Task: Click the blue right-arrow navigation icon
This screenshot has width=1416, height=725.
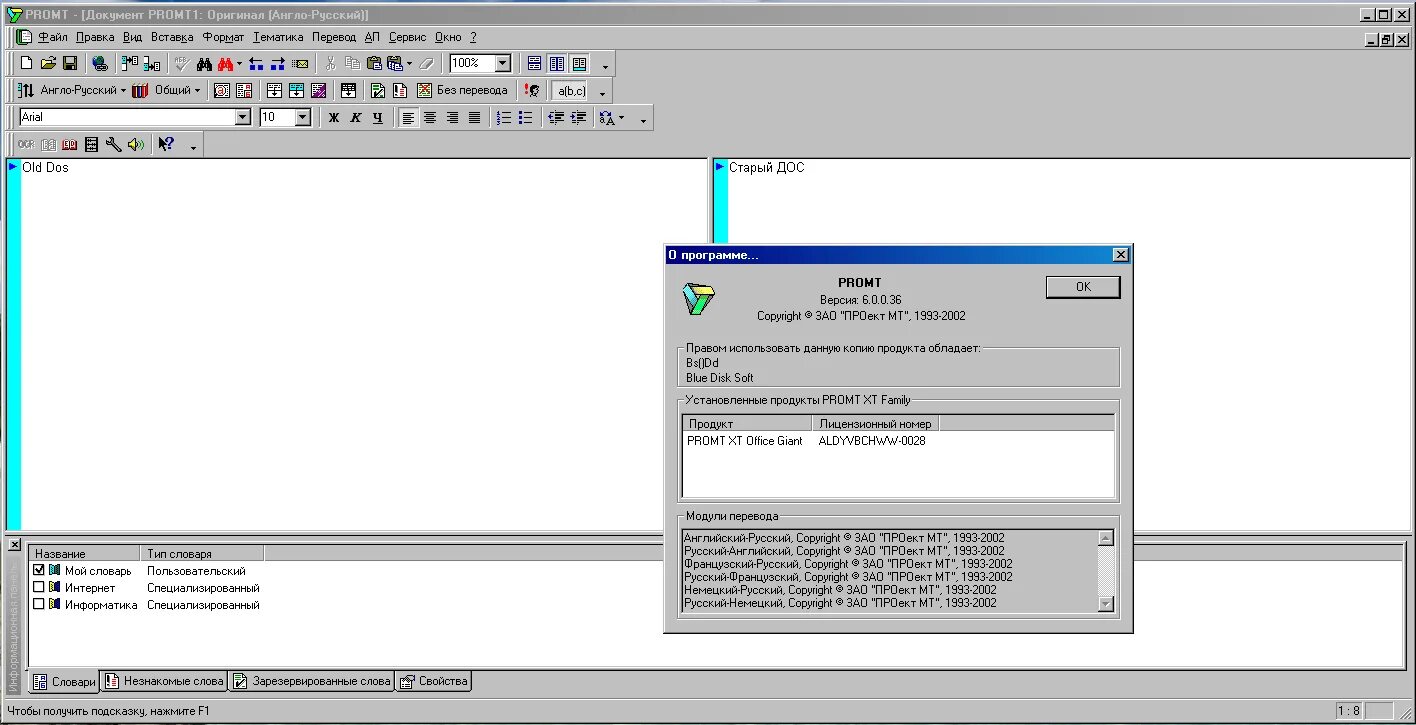Action: (278, 63)
